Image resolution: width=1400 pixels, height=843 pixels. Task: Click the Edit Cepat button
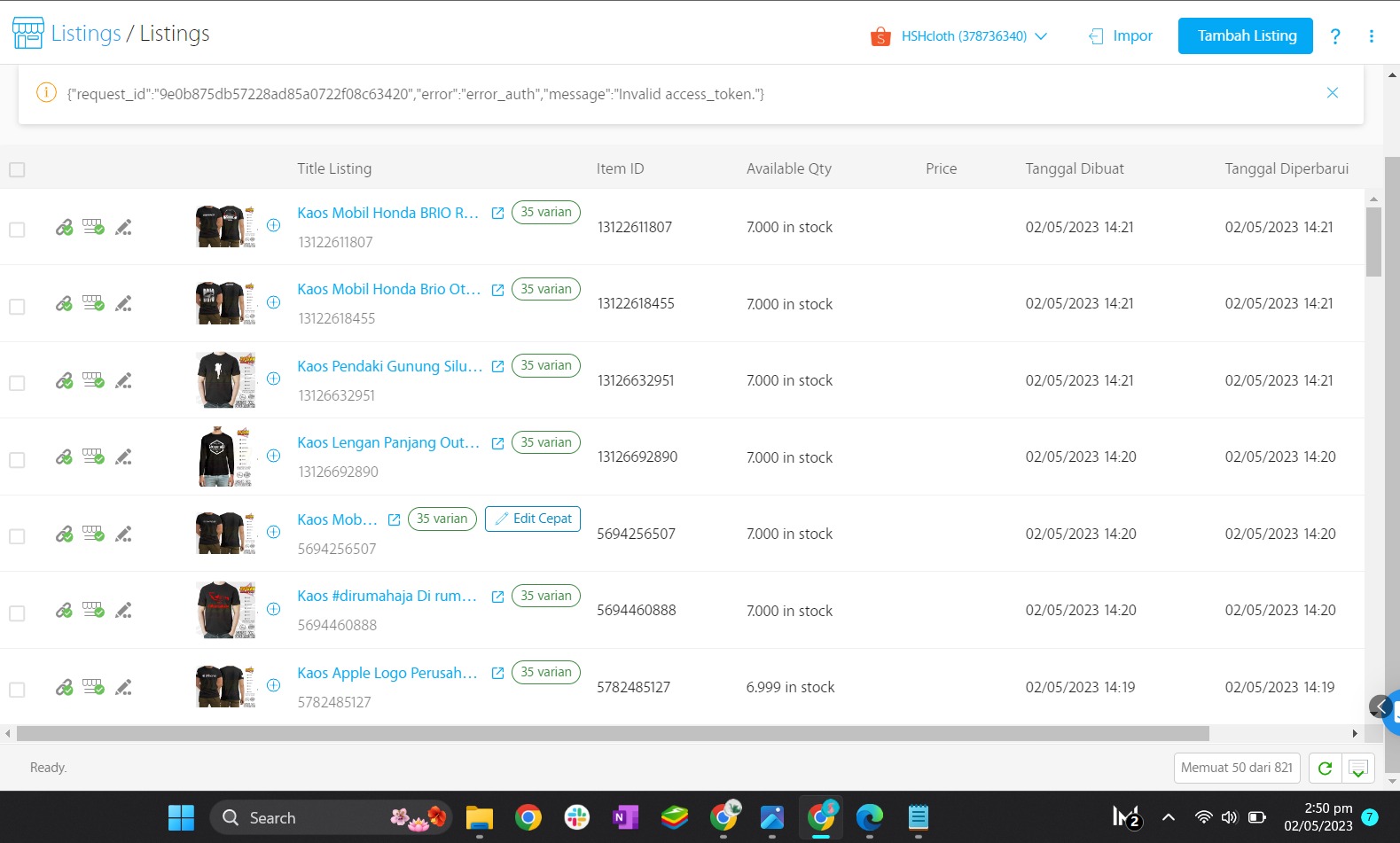(x=533, y=519)
